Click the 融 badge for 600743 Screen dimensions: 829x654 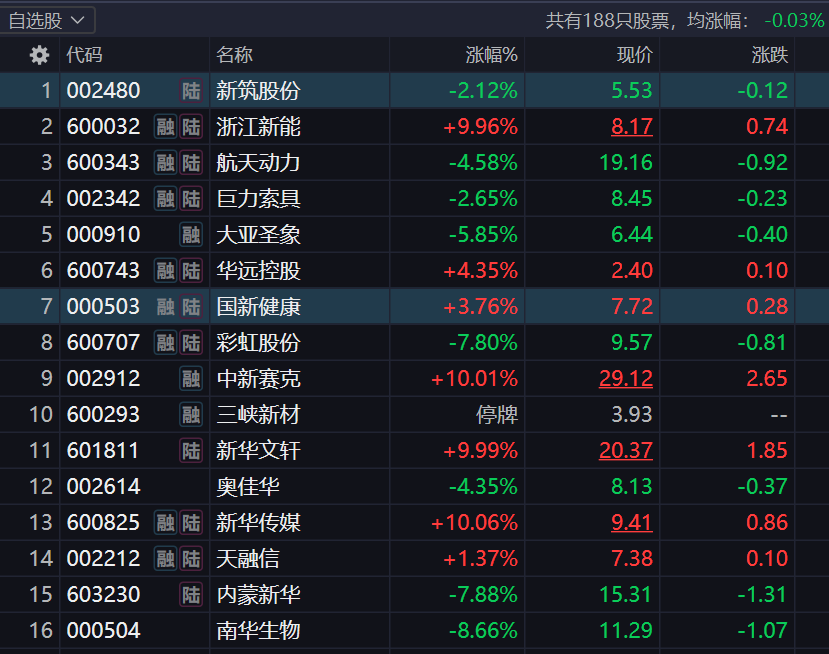pos(165,271)
